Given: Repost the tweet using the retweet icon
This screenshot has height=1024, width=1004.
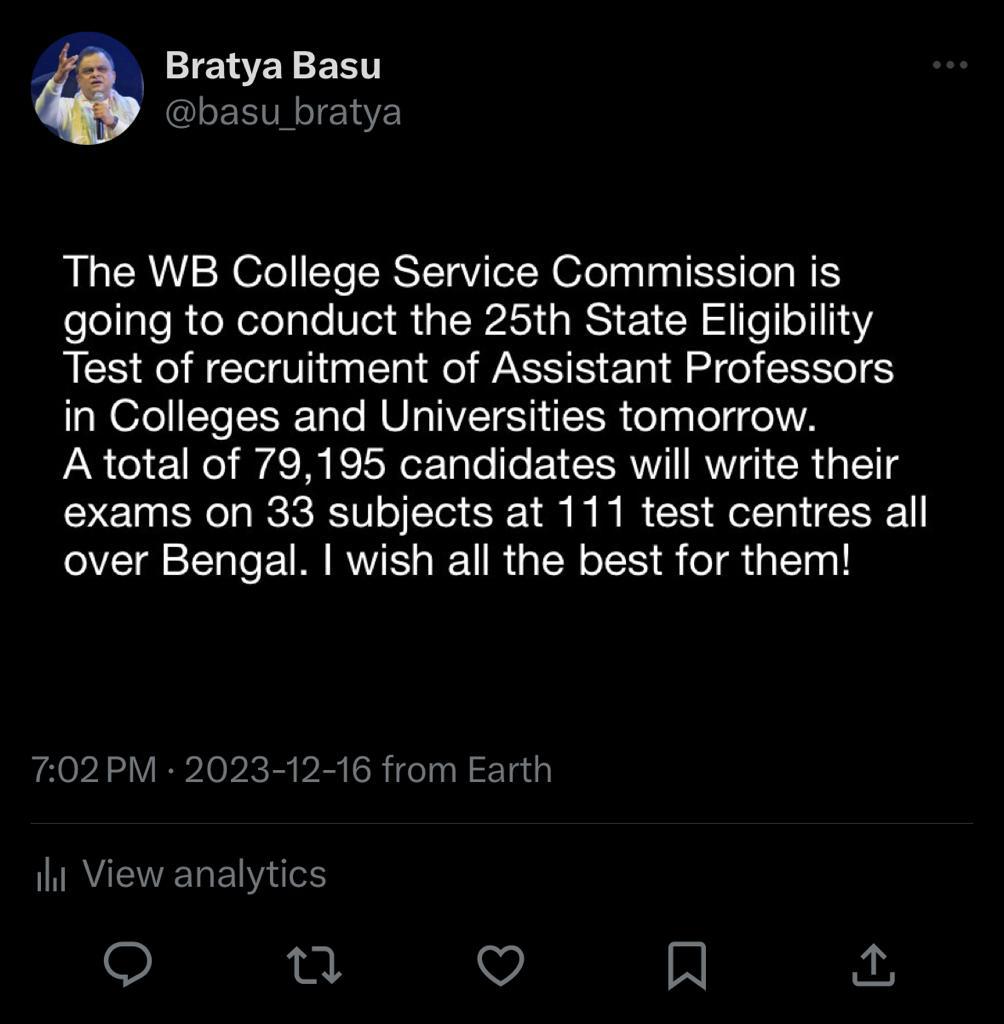Looking at the screenshot, I should point(314,964).
